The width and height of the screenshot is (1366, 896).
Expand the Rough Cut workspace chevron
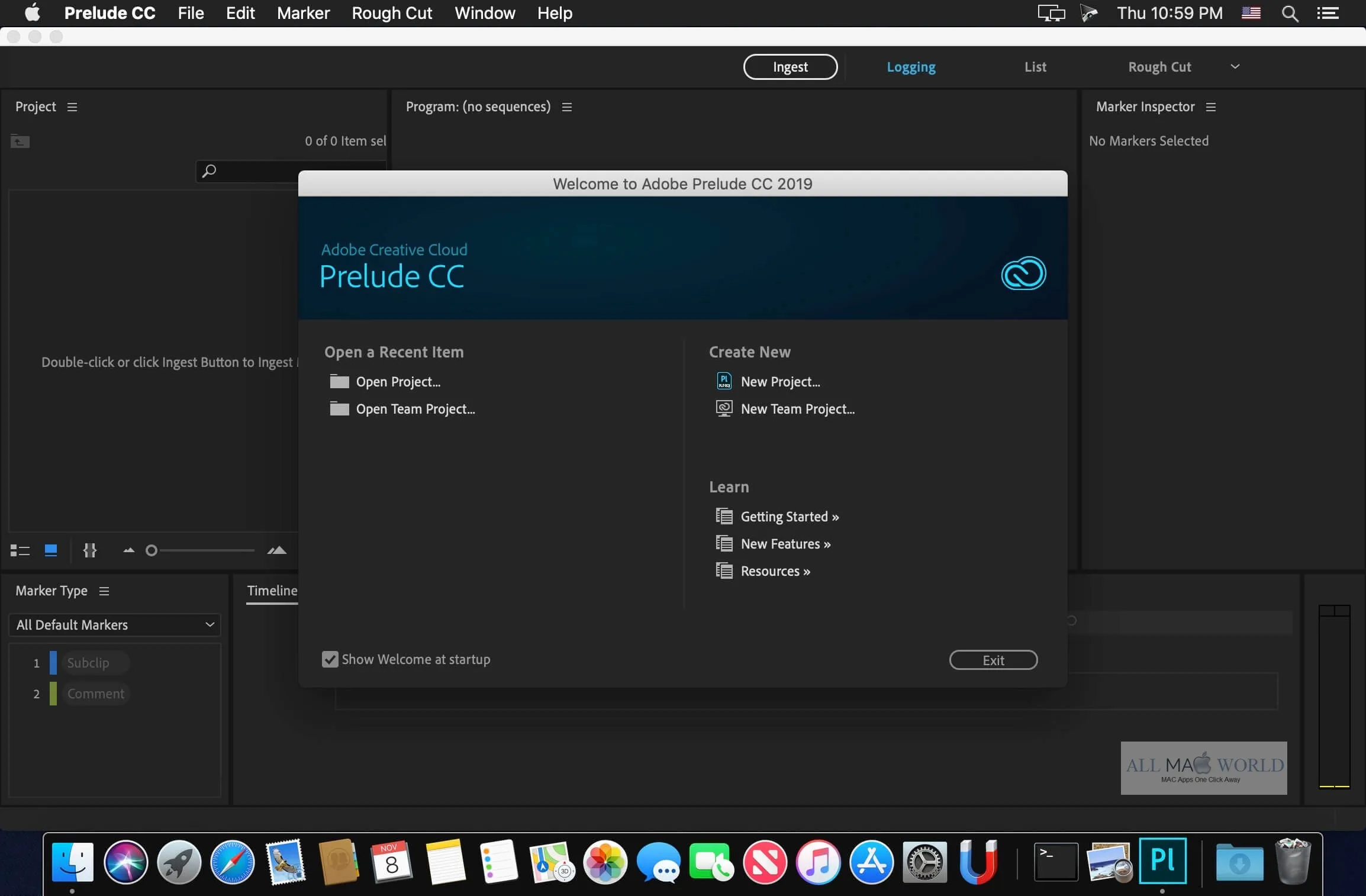(1235, 66)
